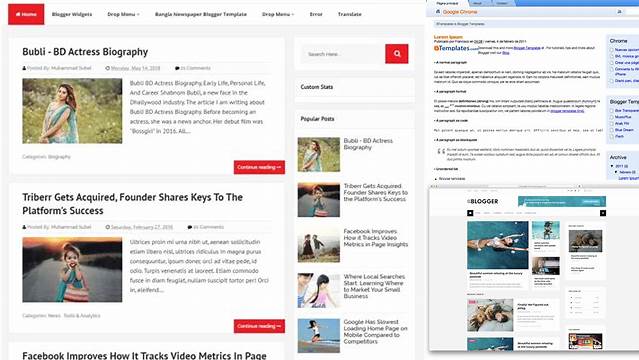
Task: Click the Blogger Templates link in Chrome theme post
Action: 527,48
